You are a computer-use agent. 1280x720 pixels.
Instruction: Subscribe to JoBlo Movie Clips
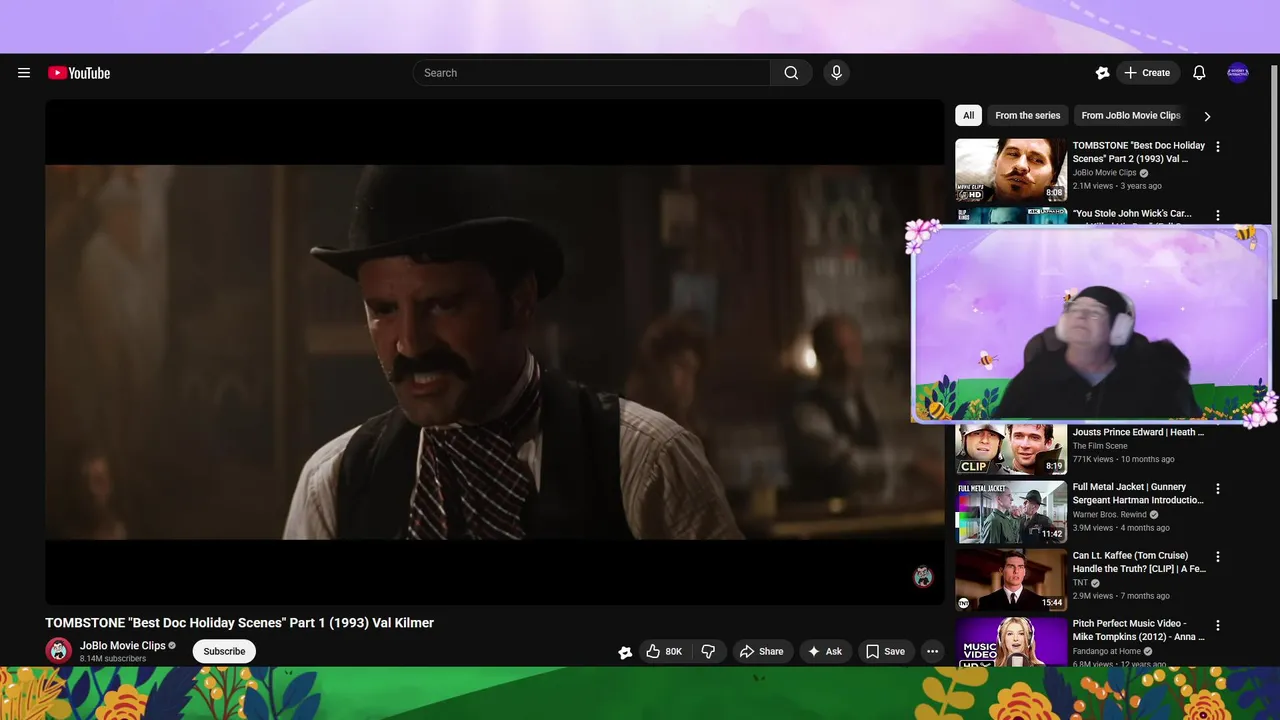coord(224,651)
